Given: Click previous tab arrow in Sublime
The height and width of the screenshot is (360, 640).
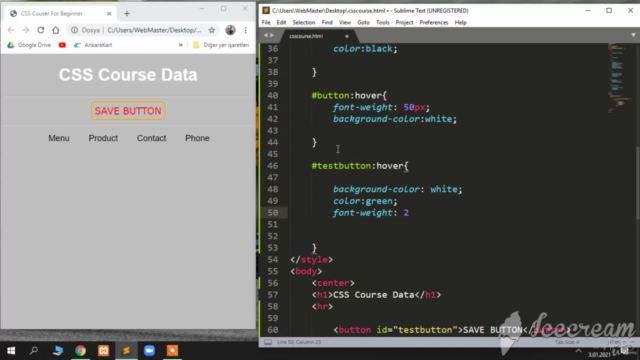Looking at the screenshot, I should point(266,36).
